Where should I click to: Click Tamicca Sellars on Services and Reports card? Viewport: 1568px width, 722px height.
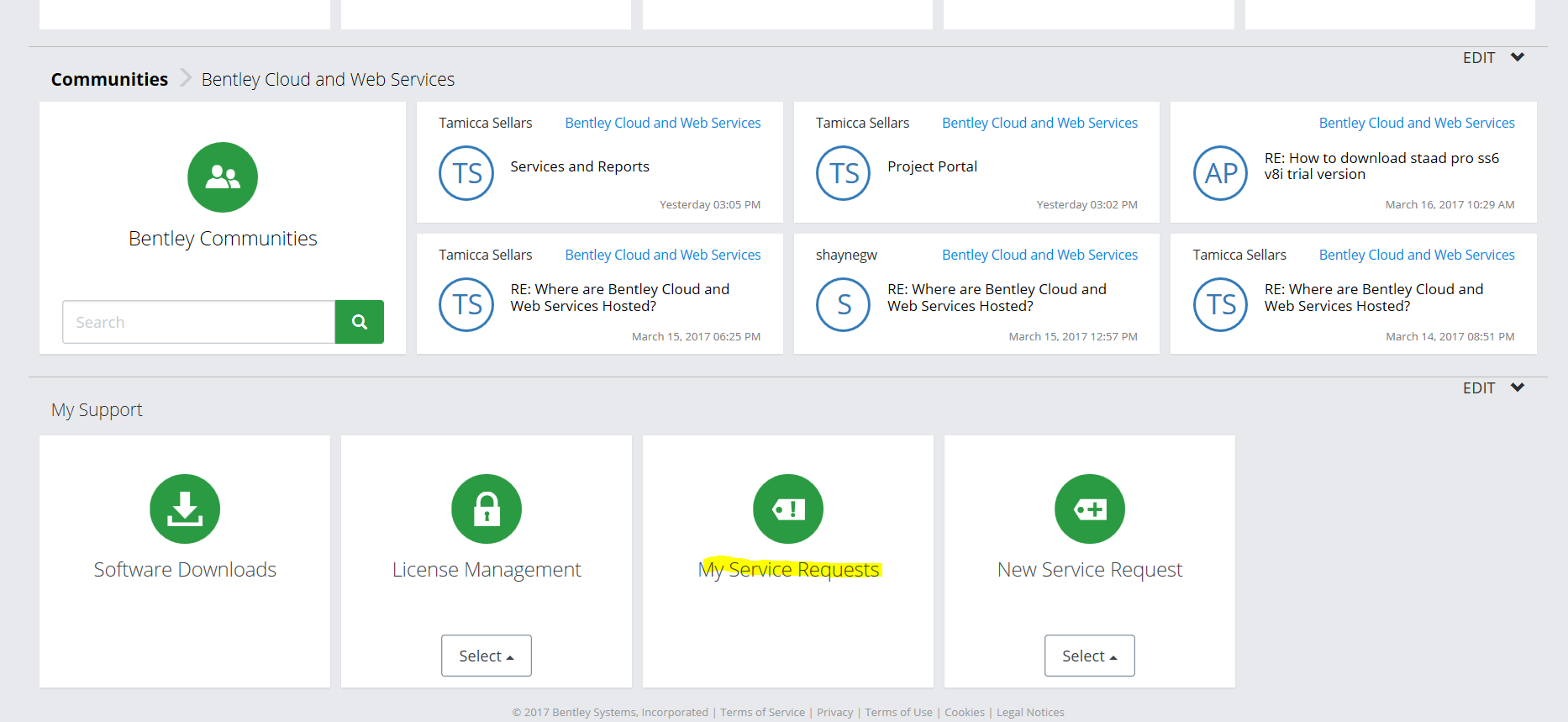(x=486, y=123)
